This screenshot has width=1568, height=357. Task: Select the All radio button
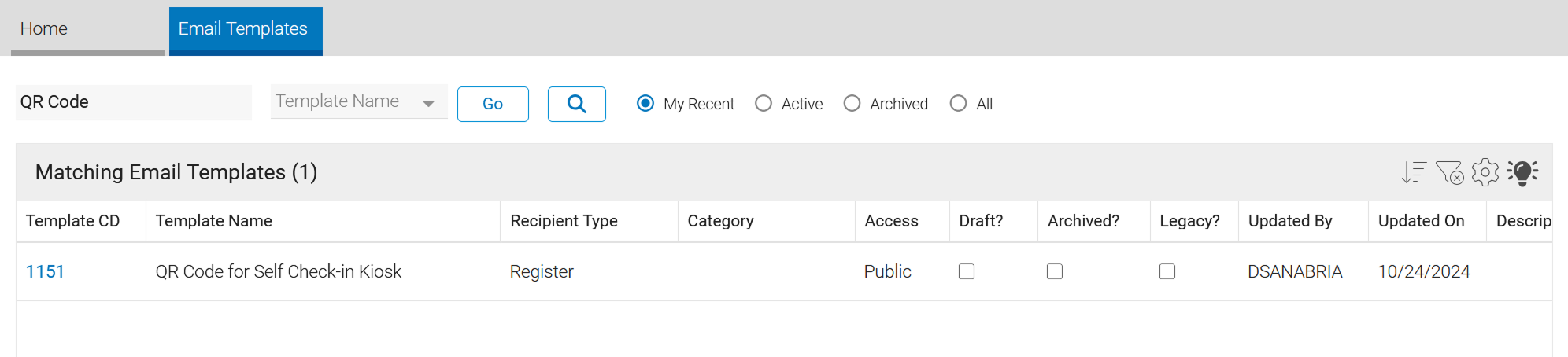tap(958, 104)
